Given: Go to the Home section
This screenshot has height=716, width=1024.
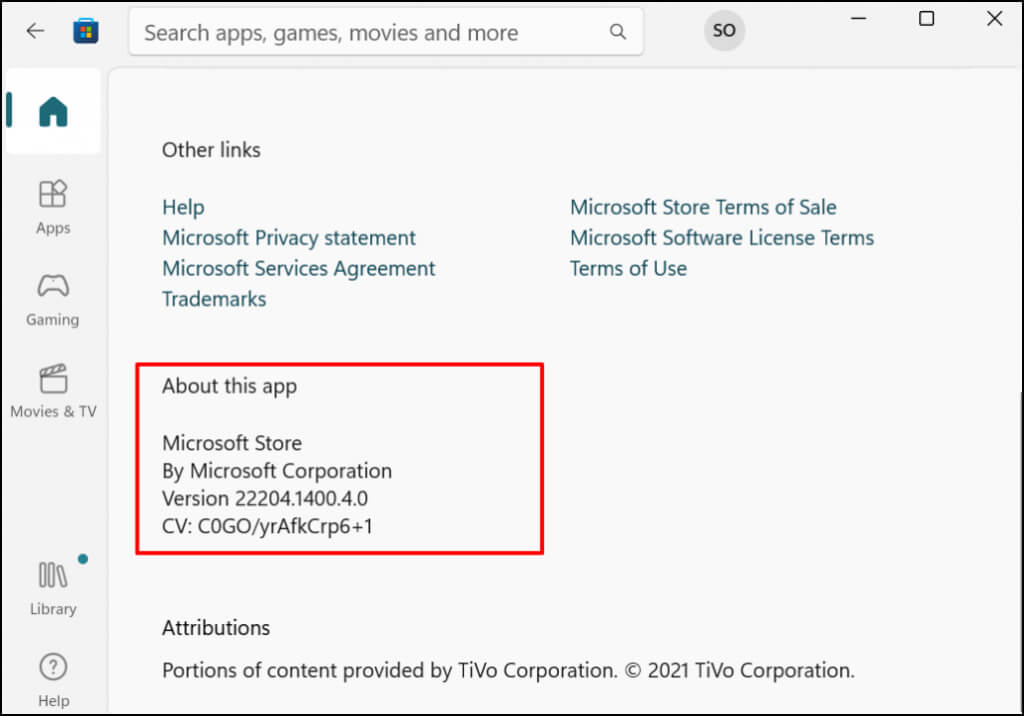Looking at the screenshot, I should click(53, 111).
